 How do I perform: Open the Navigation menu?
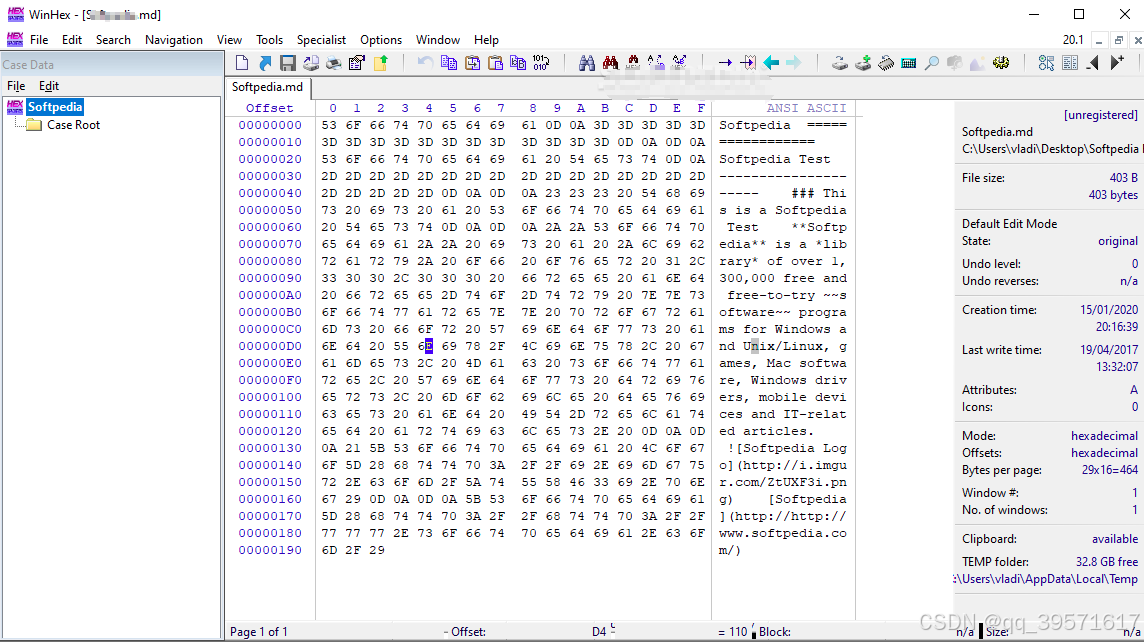click(x=174, y=39)
